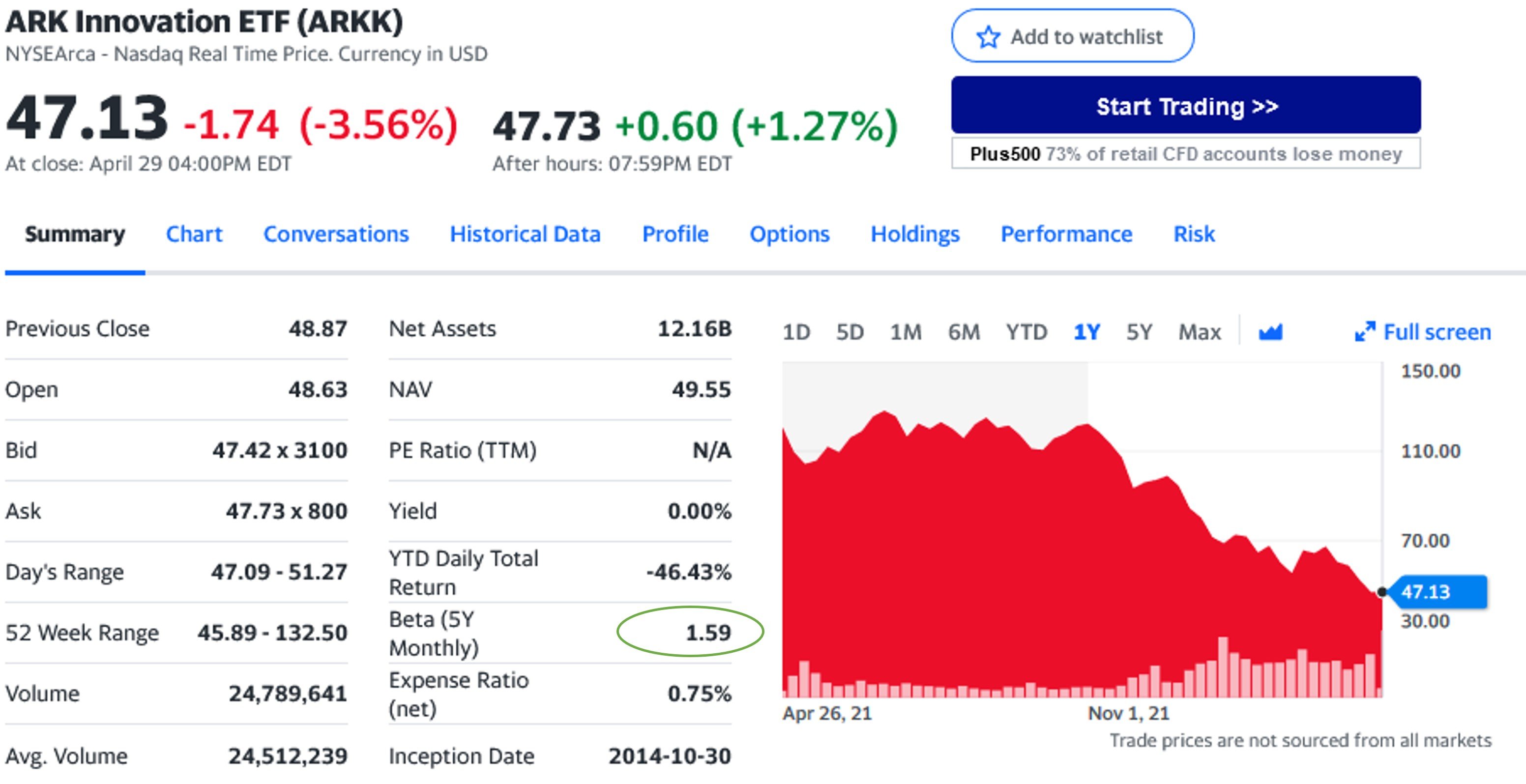
Task: Select the Max chart range
Action: [x=1200, y=332]
